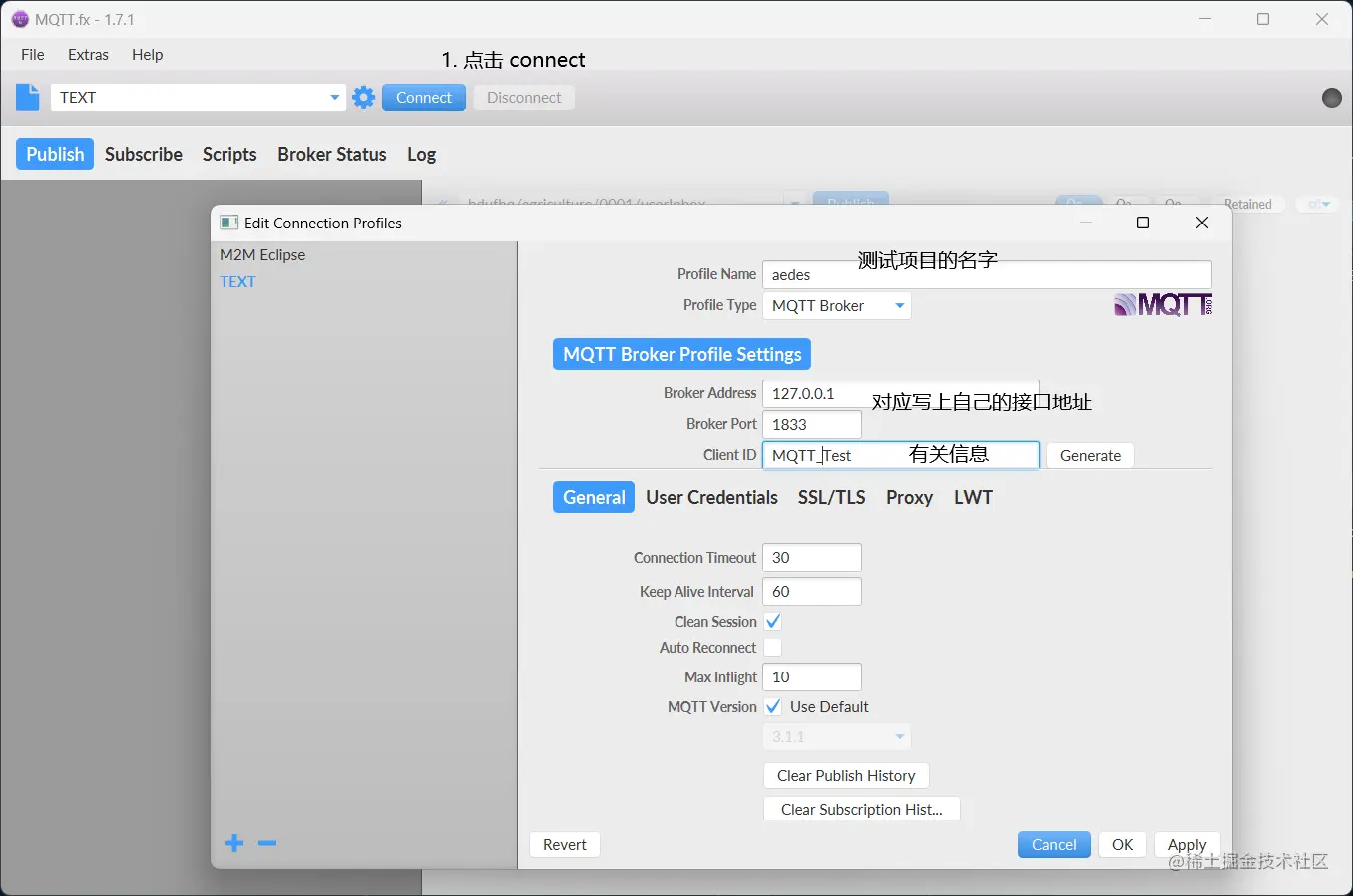1353x896 pixels.
Task: Click the OK button
Action: (x=1123, y=844)
